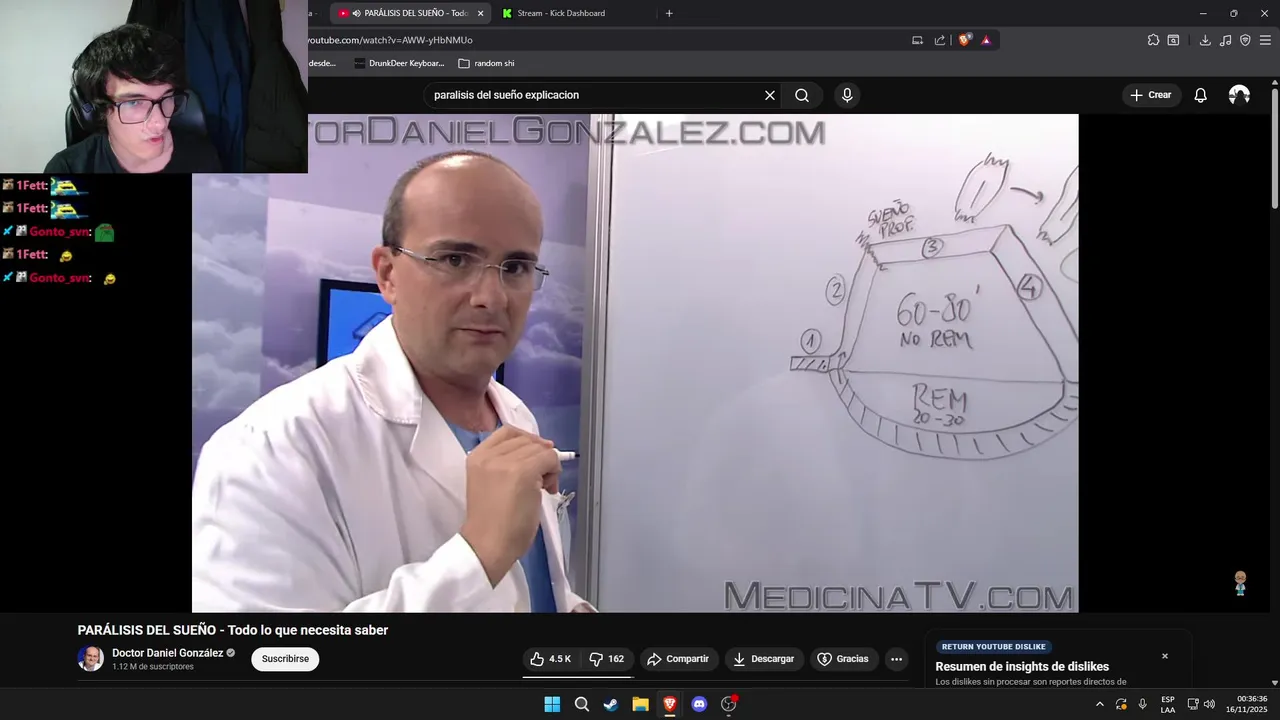Click the browser address bar URL
The image size is (1280, 720).
tap(390, 40)
